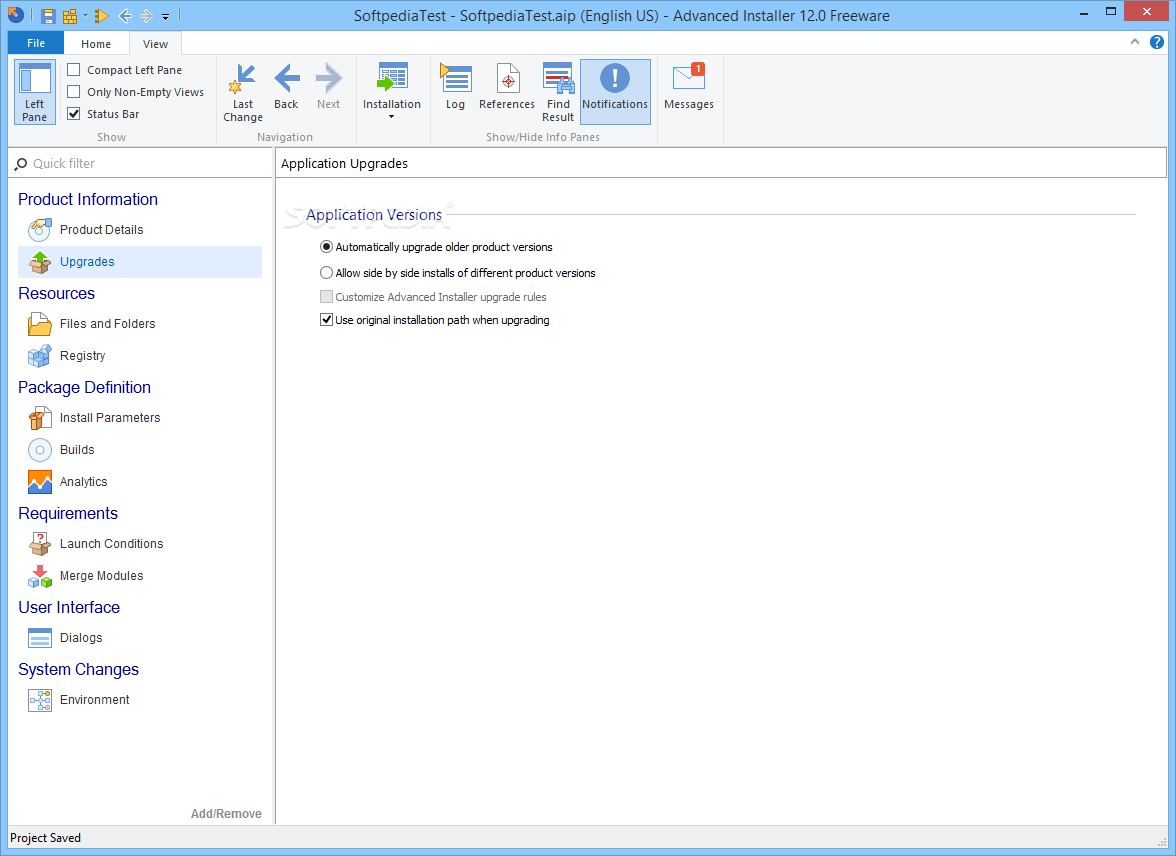
Task: Open Help with the question mark icon
Action: pyautogui.click(x=1156, y=42)
